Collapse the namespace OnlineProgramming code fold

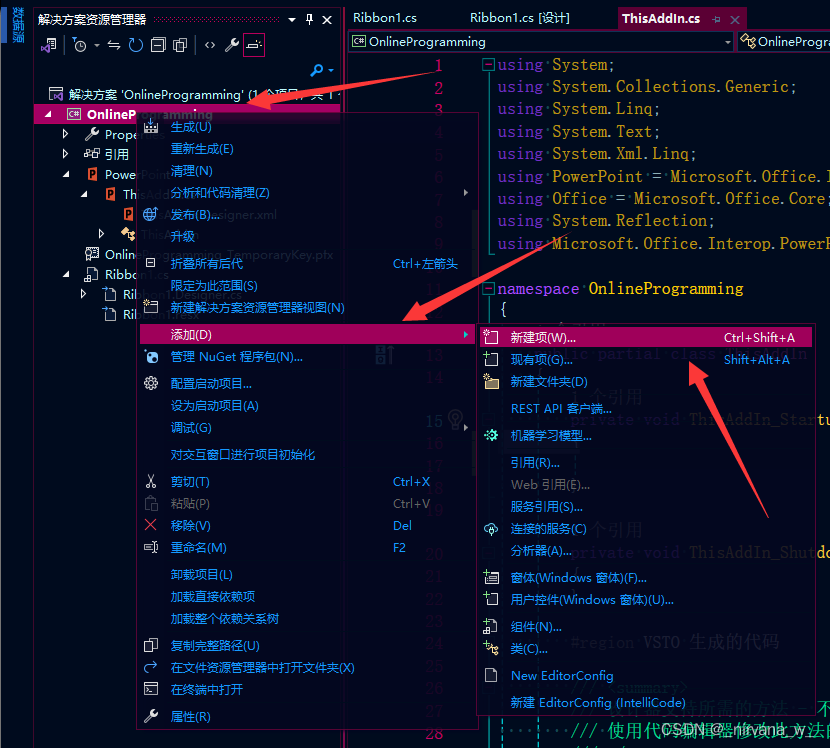click(488, 289)
